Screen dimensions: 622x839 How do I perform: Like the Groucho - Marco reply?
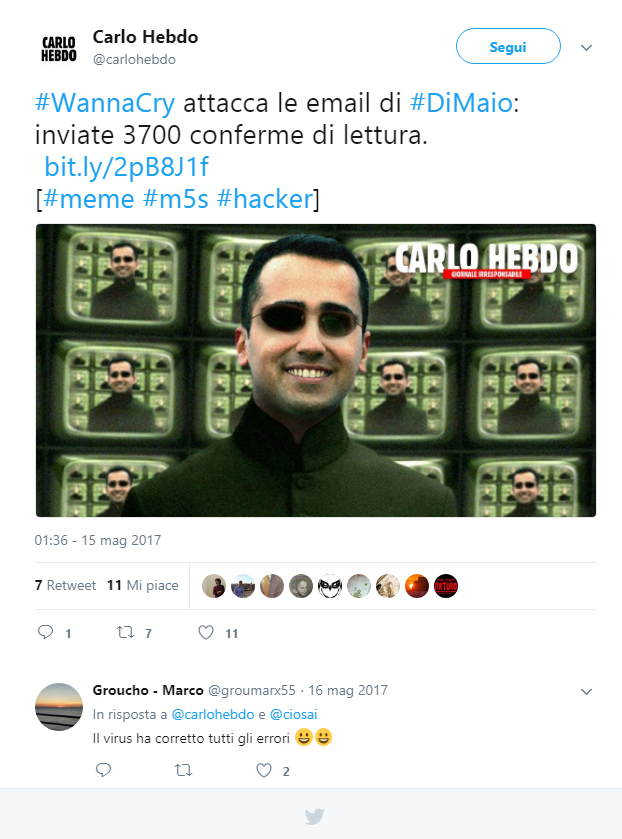tap(264, 771)
